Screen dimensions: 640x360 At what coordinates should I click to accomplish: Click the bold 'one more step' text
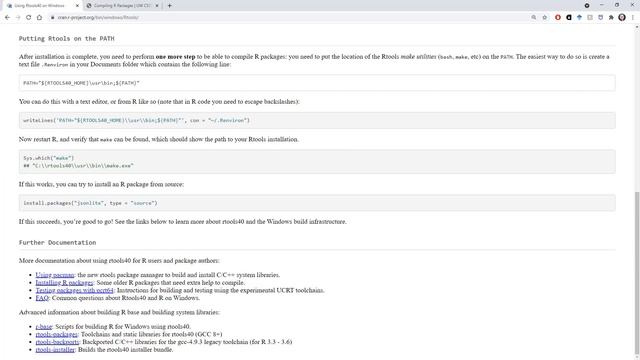pos(176,57)
